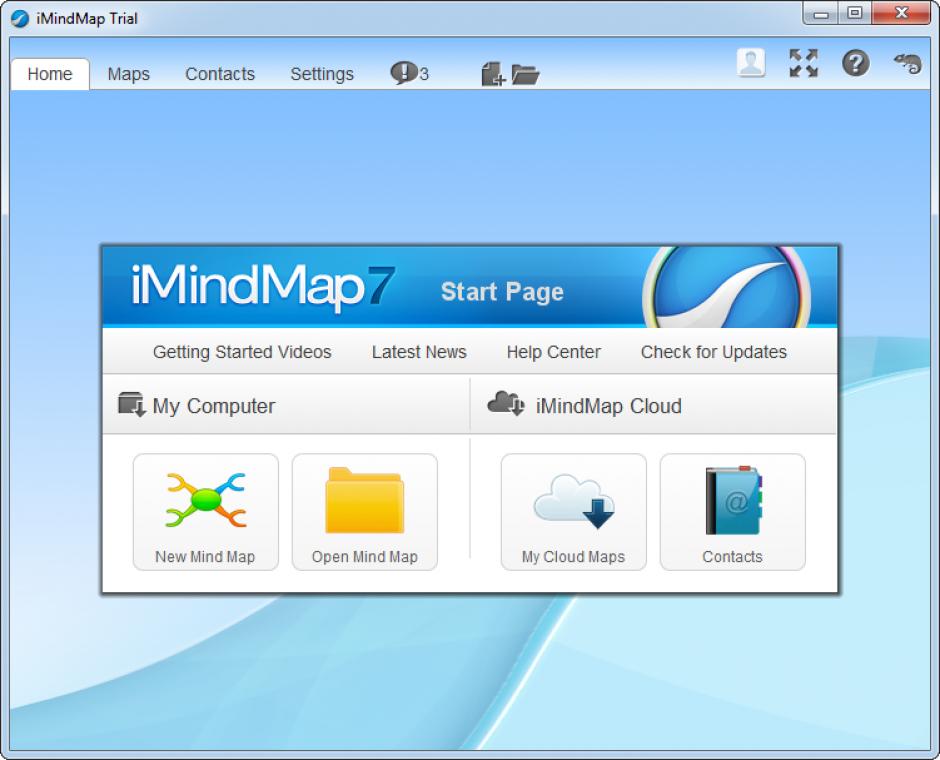Click the My Computer section heading
This screenshot has width=940, height=760.
click(214, 406)
